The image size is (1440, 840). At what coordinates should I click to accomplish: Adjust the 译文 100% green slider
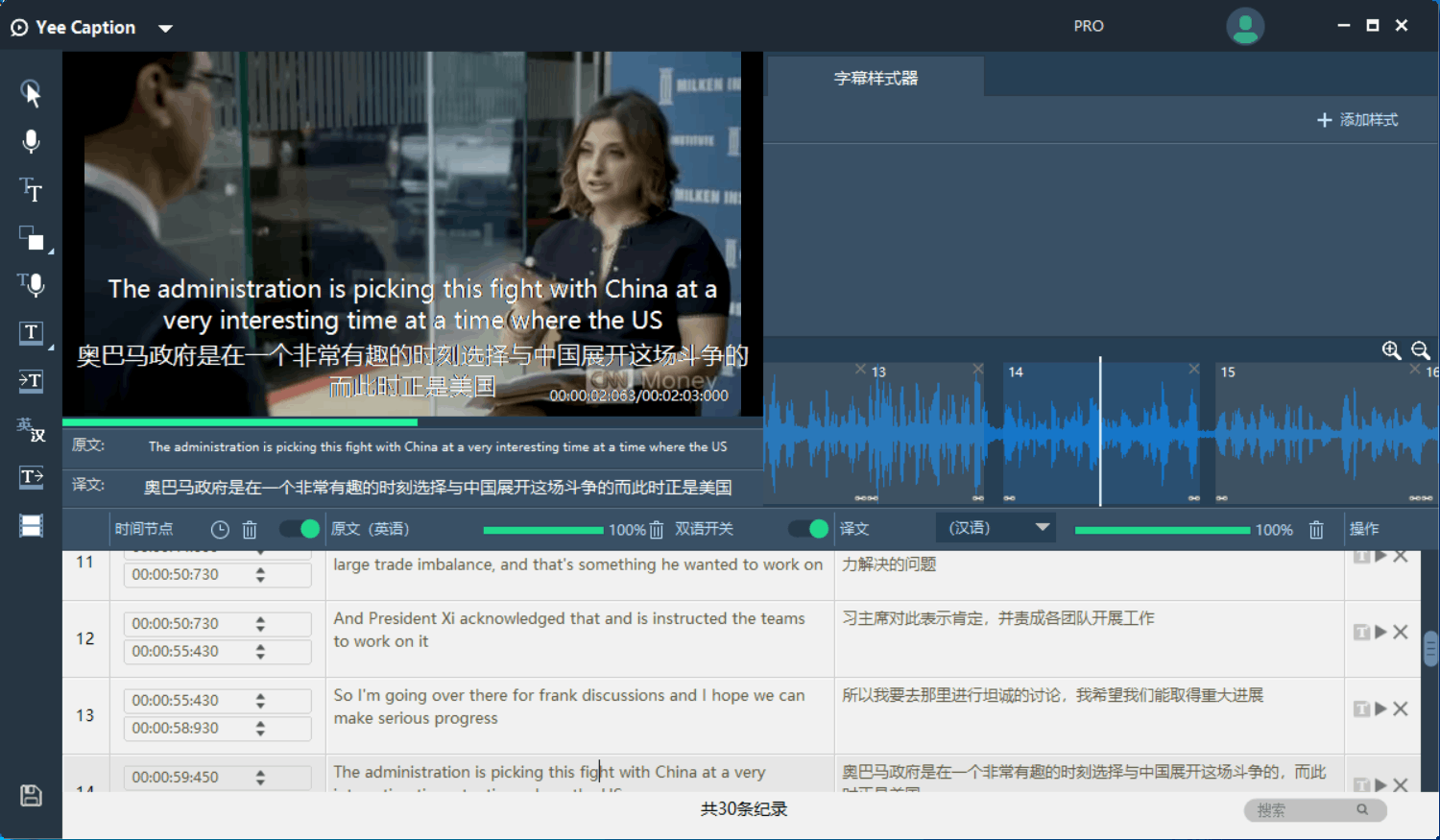(1163, 530)
